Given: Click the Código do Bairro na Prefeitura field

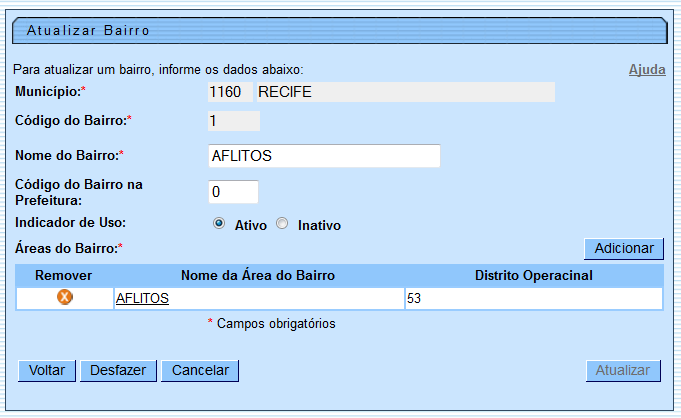Looking at the screenshot, I should coord(233,191).
